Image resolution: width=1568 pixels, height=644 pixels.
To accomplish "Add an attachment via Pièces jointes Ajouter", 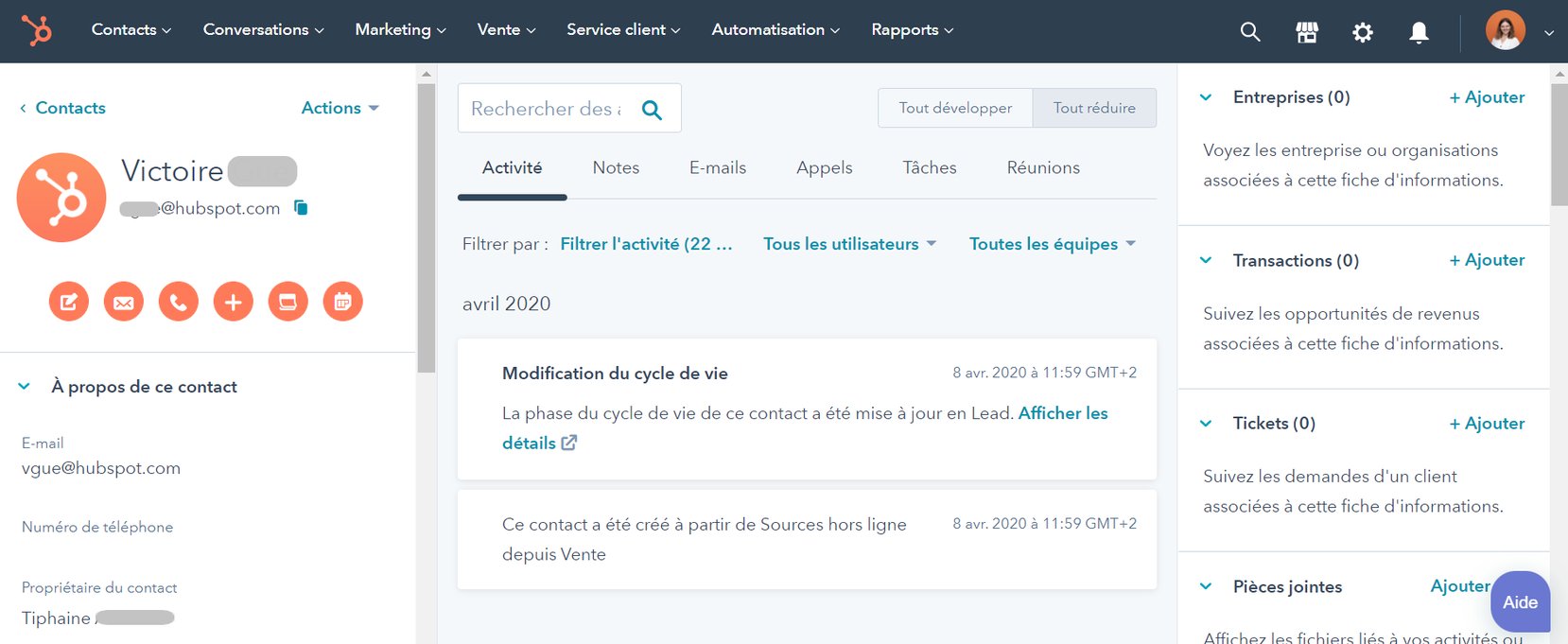I will pyautogui.click(x=1460, y=586).
